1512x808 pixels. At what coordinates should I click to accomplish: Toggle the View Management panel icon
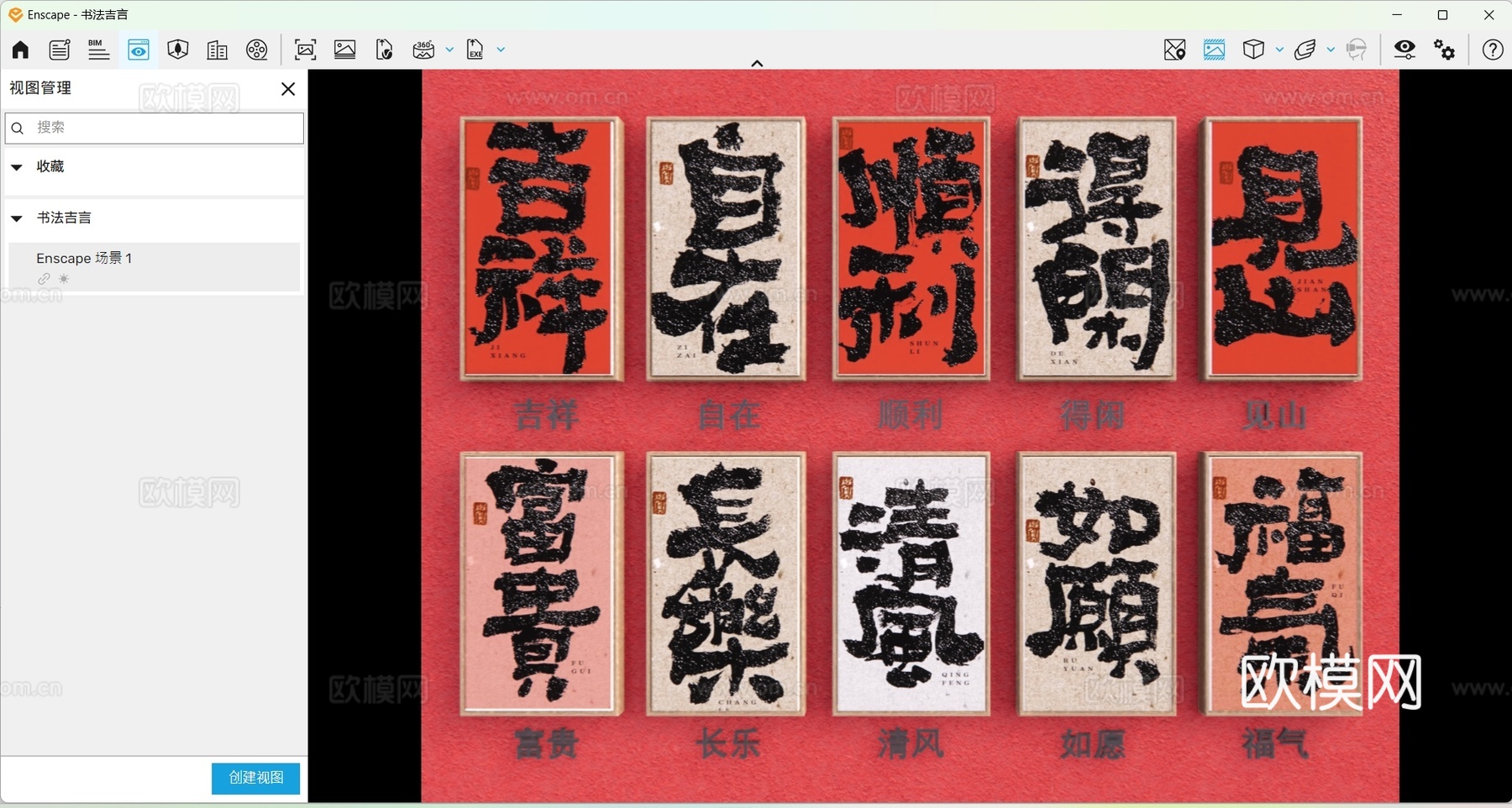(x=139, y=50)
